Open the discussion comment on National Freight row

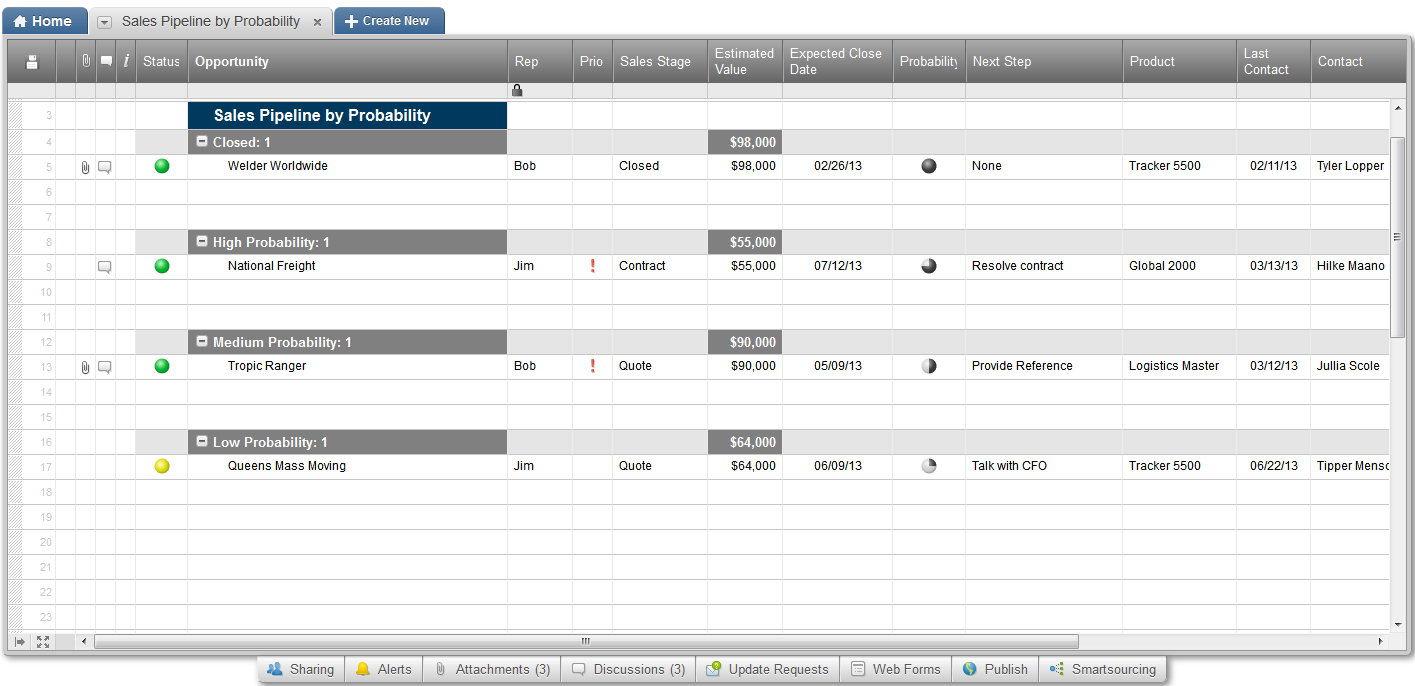pyautogui.click(x=104, y=267)
